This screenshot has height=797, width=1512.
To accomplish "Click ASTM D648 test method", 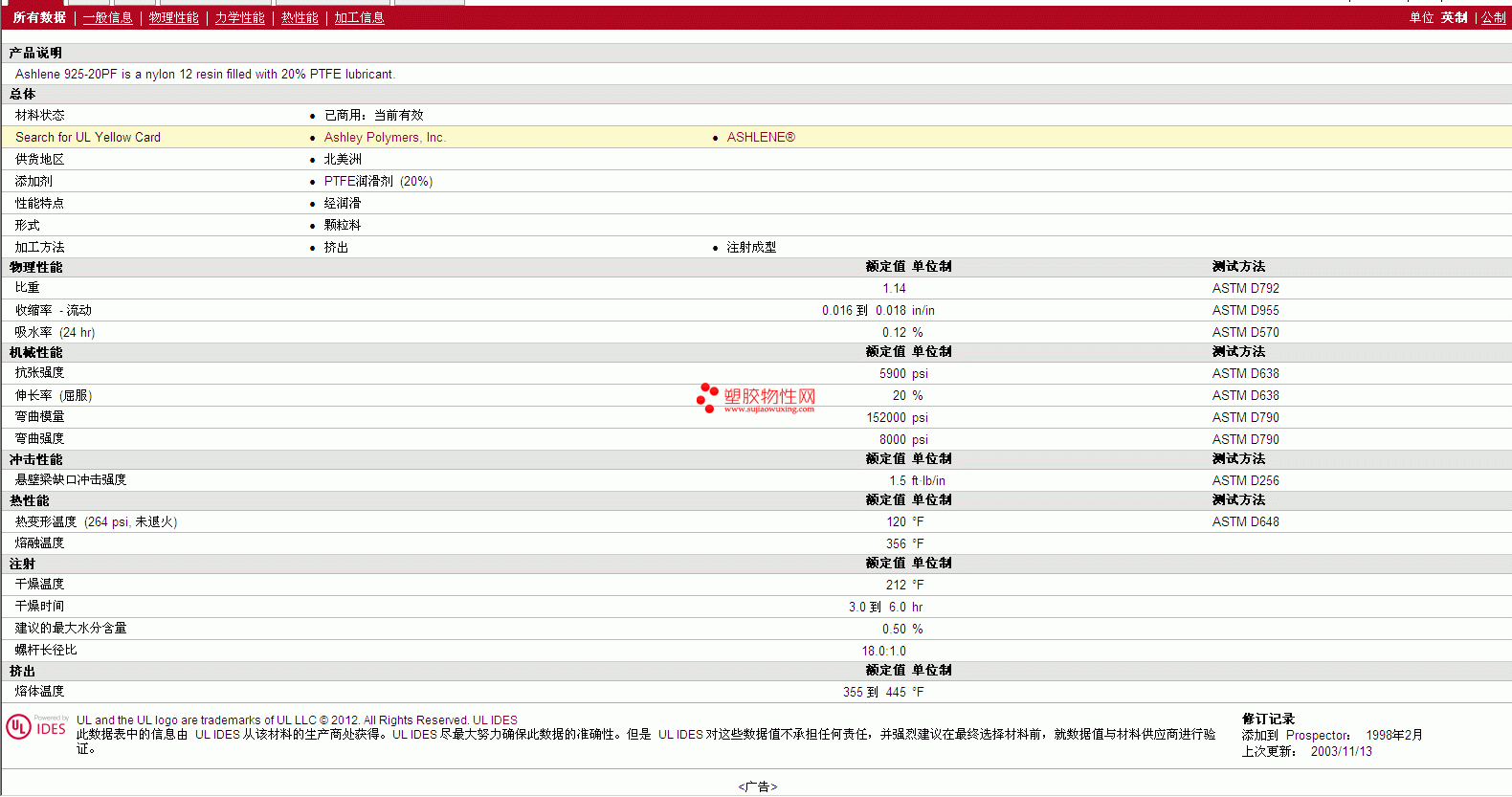I will [x=1245, y=522].
